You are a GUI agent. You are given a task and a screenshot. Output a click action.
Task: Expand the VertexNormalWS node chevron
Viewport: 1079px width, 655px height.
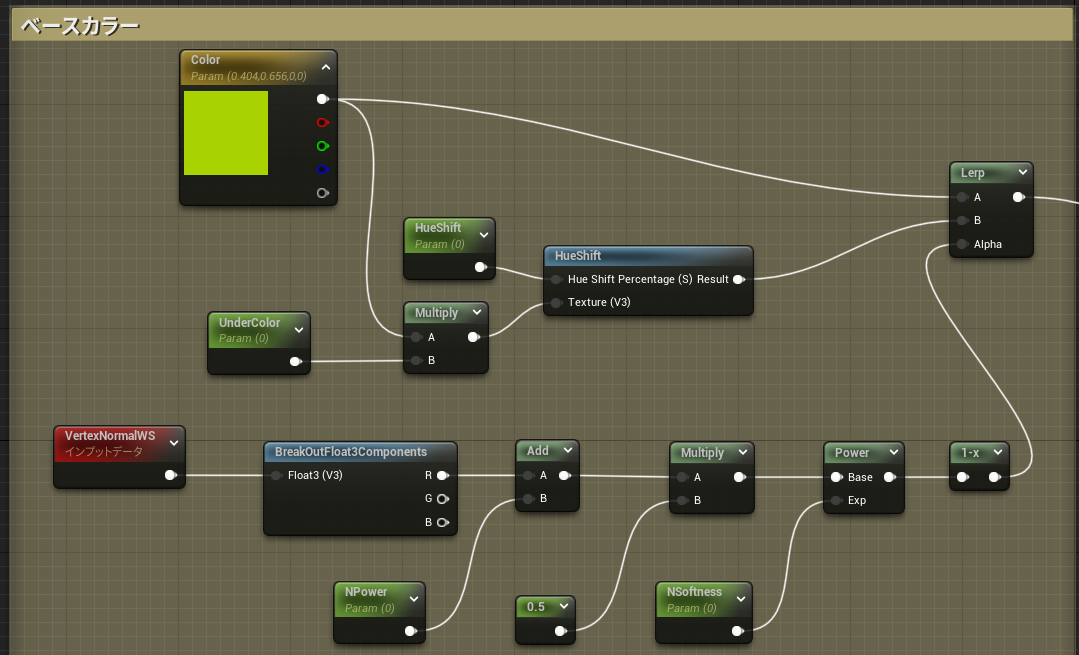(173, 443)
